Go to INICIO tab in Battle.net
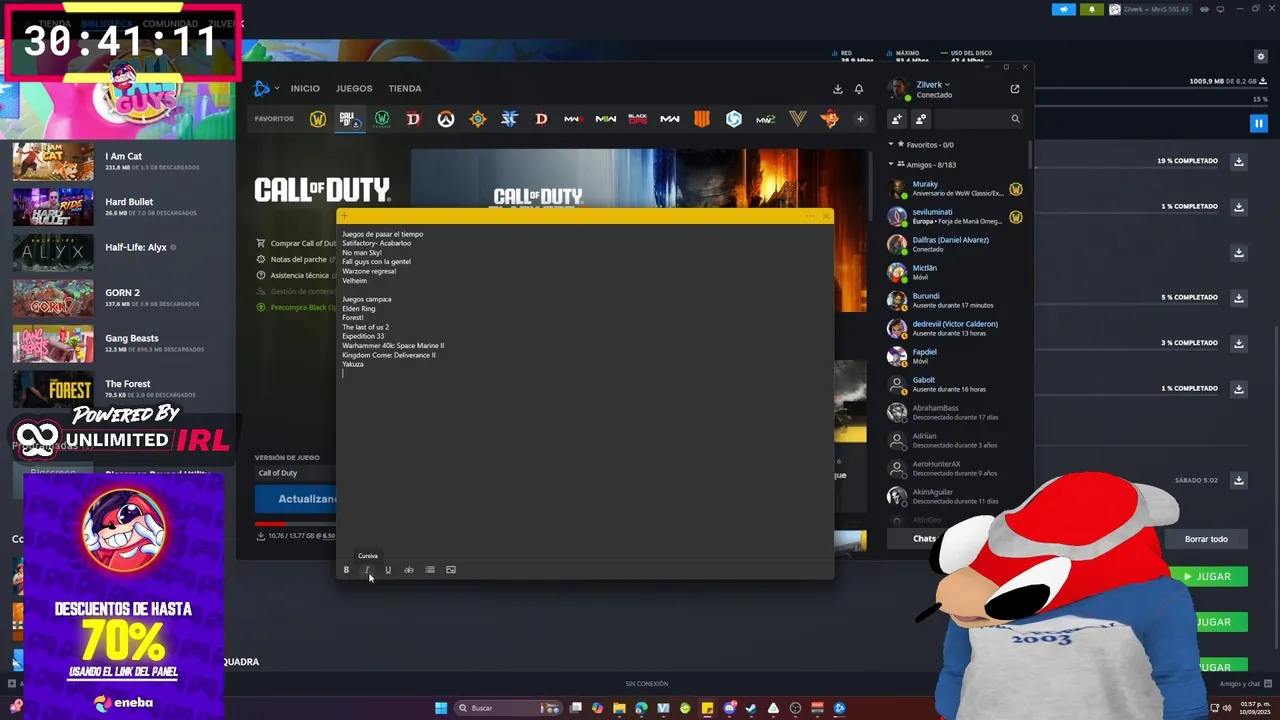This screenshot has width=1280, height=720. [x=305, y=89]
